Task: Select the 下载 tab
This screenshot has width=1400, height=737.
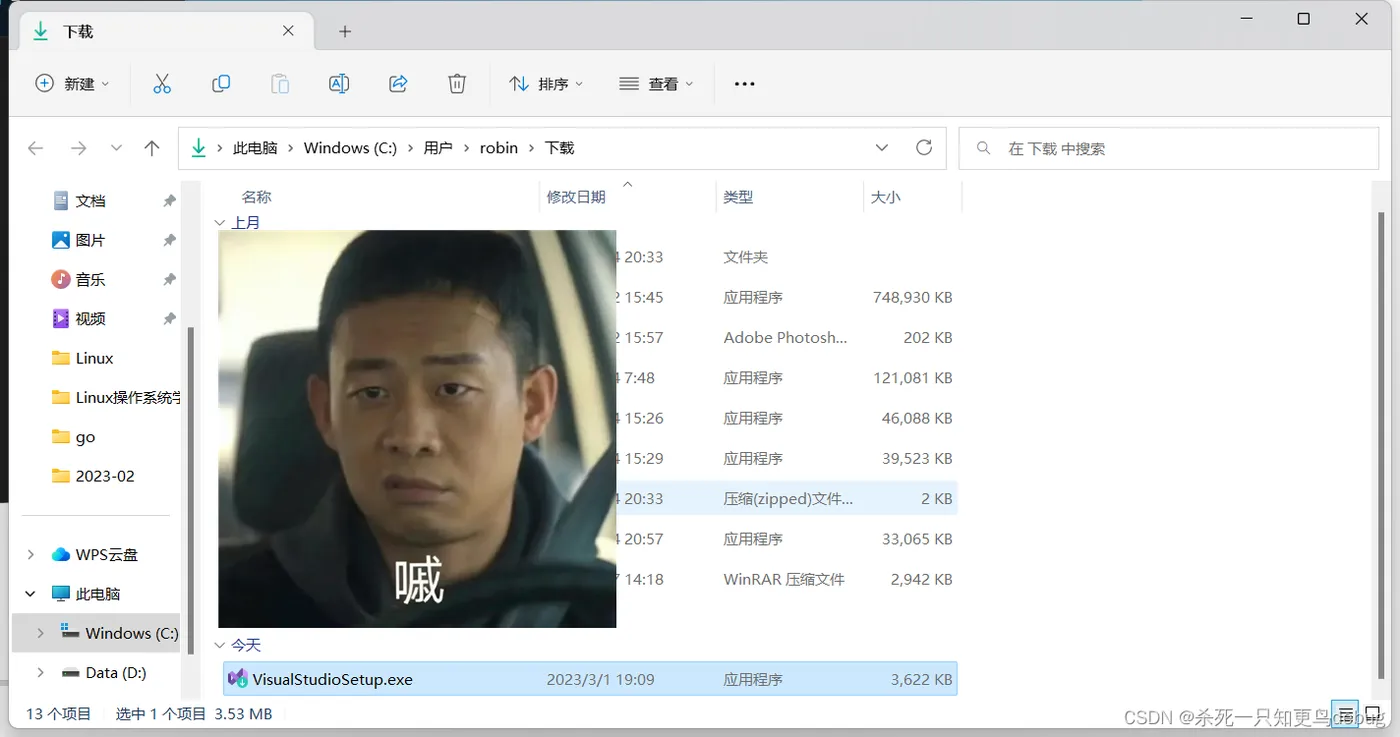Action: [165, 31]
